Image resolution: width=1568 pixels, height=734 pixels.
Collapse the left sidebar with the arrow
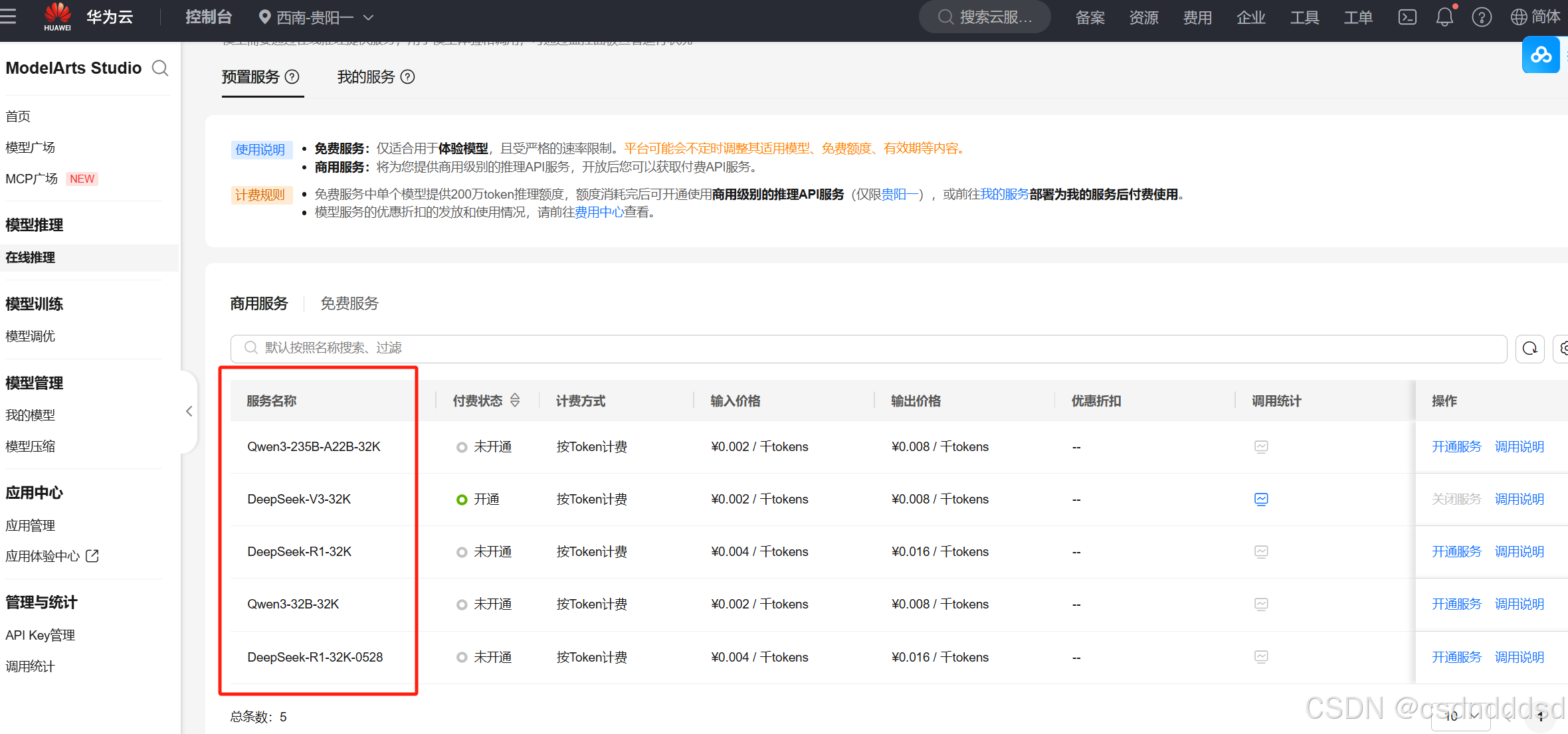pos(189,411)
